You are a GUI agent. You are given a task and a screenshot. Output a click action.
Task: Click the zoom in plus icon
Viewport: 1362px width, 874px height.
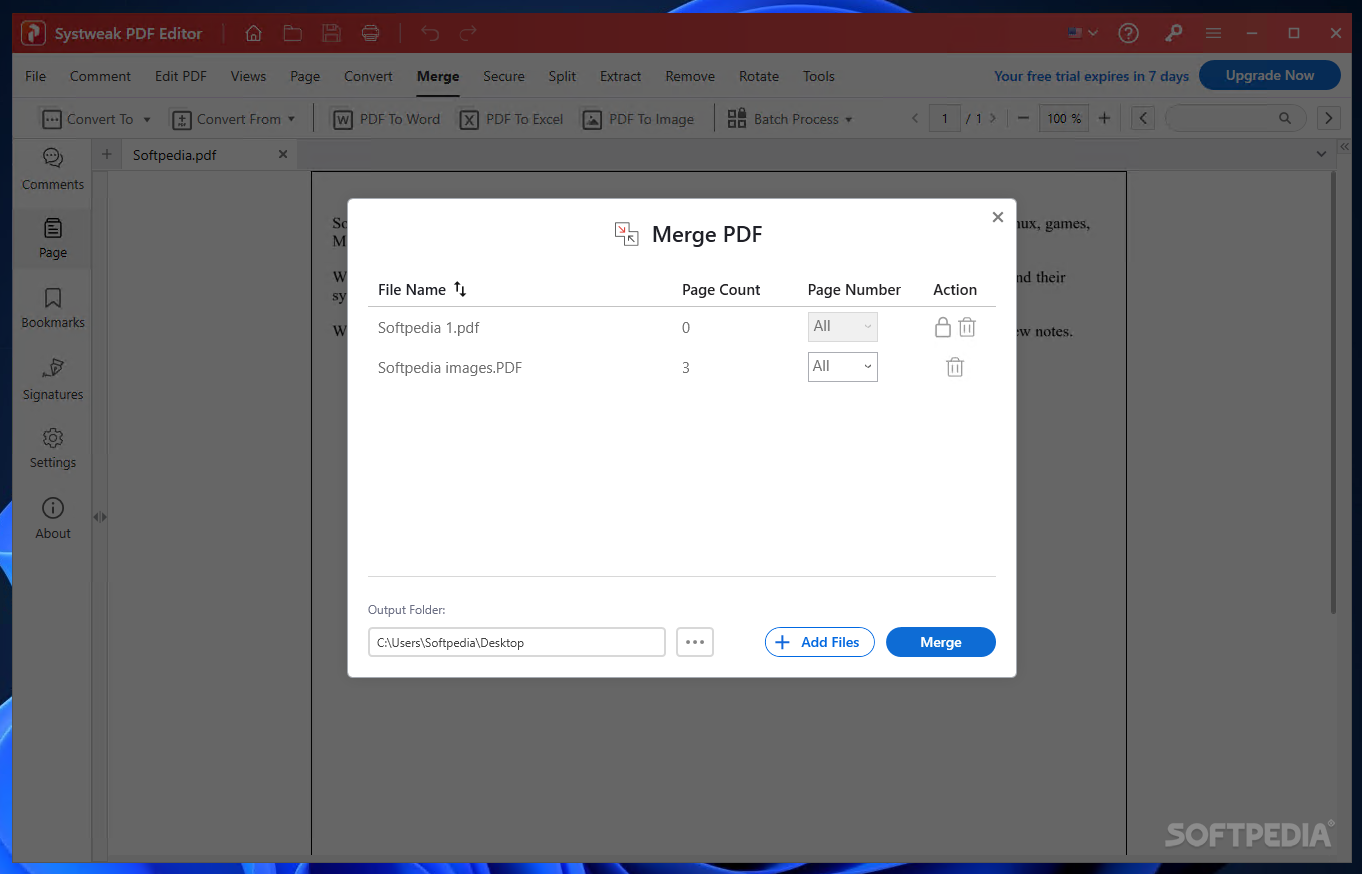click(x=1104, y=118)
